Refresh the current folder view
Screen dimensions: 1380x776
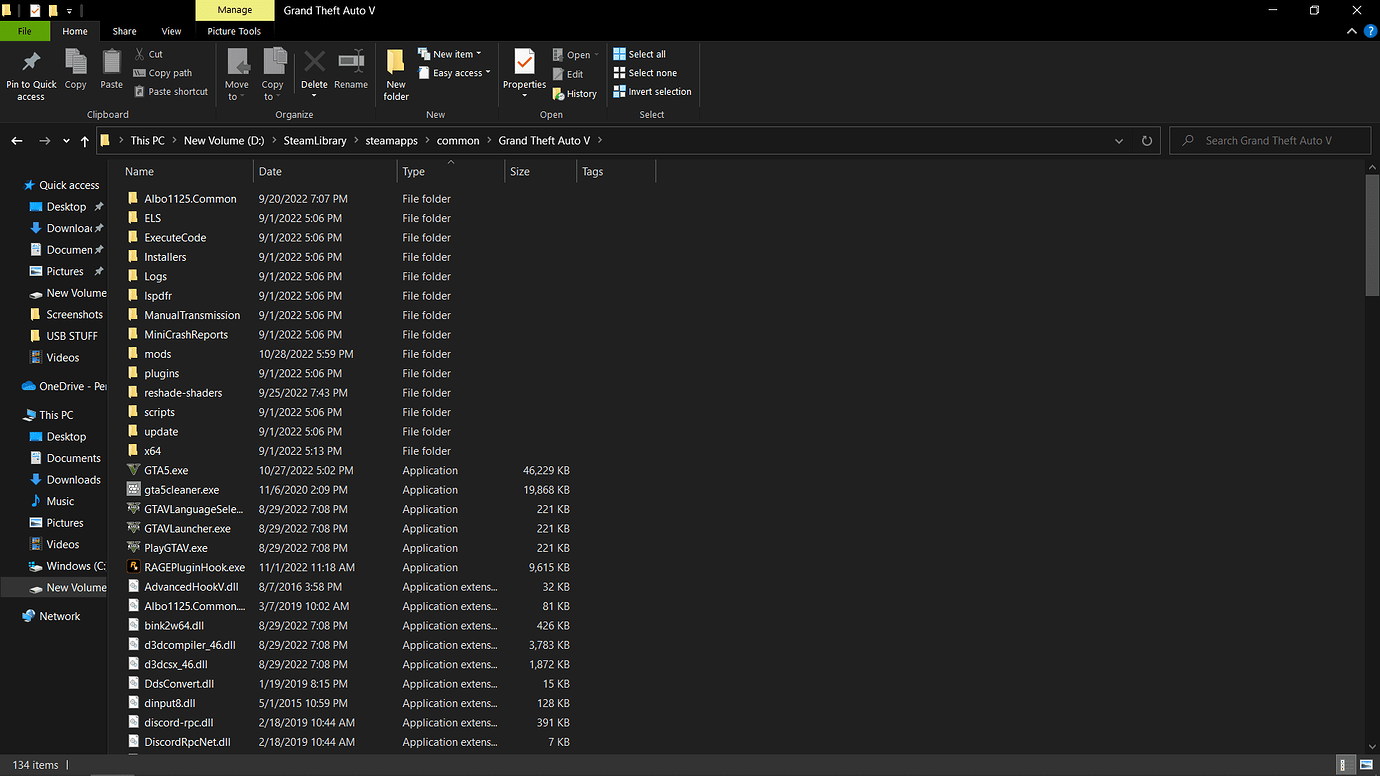coord(1147,141)
